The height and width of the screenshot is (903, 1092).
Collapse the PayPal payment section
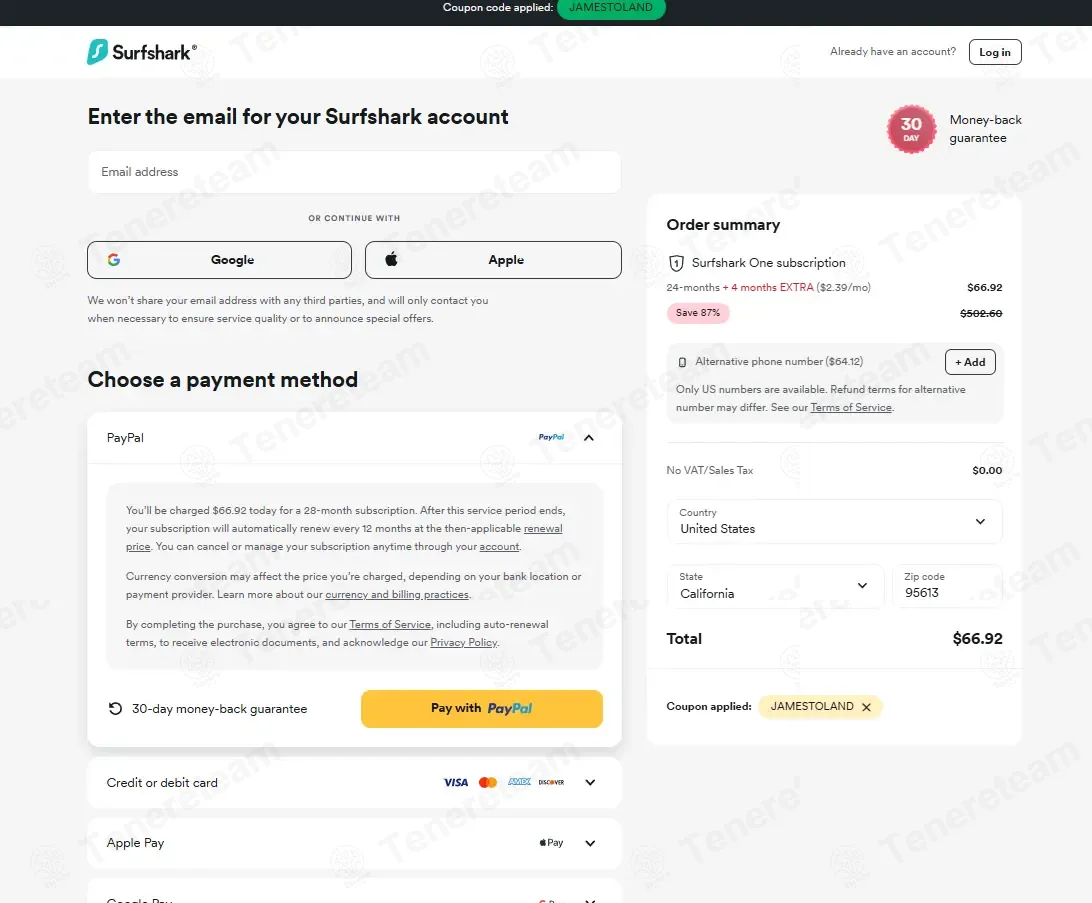(589, 438)
